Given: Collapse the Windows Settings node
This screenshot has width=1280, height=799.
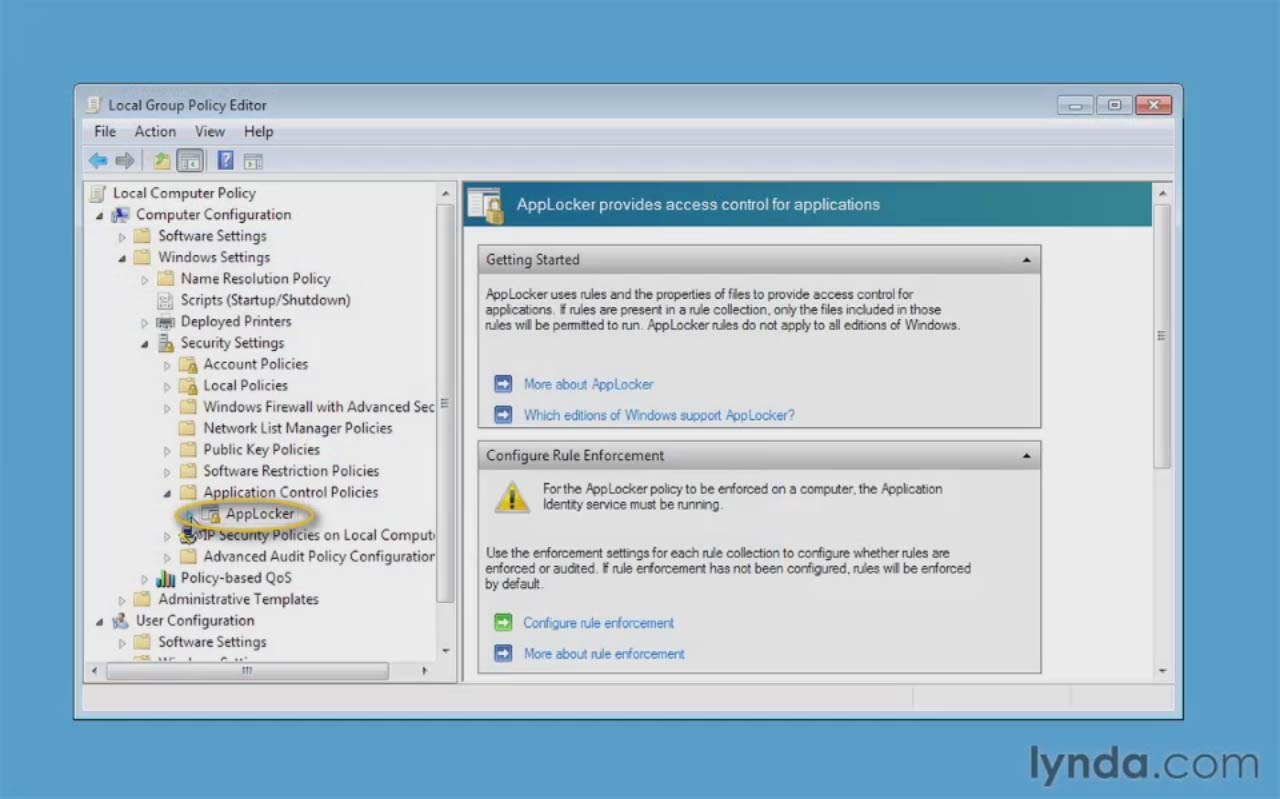Looking at the screenshot, I should pyautogui.click(x=122, y=258).
